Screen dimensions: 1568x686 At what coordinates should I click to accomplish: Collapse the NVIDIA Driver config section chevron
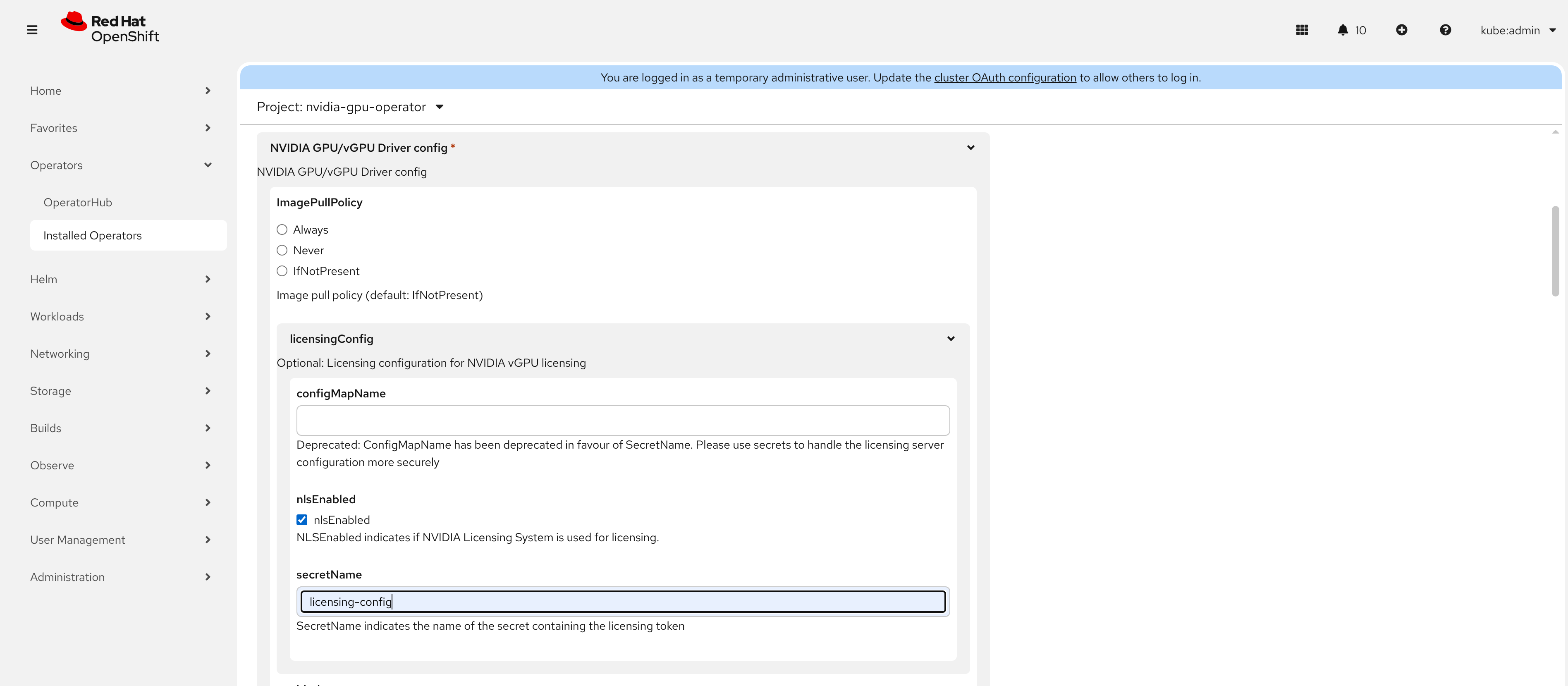coord(970,147)
